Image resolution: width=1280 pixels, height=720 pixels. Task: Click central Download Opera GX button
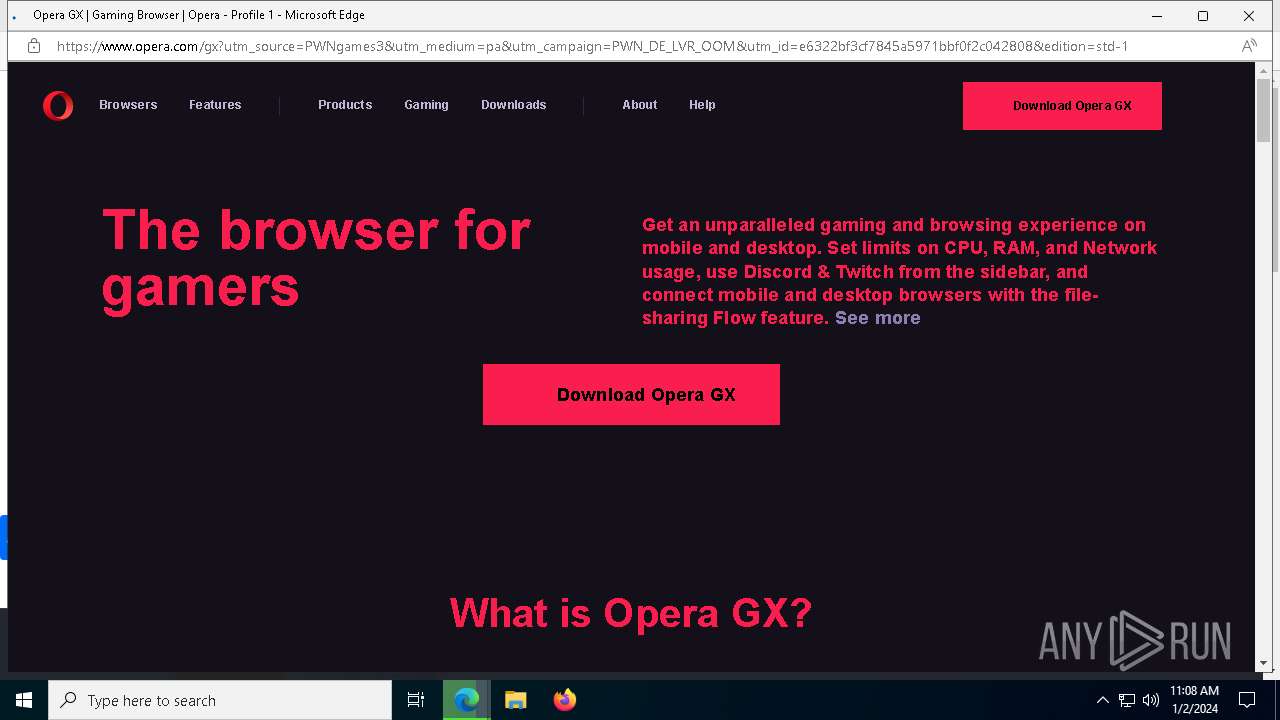(x=631, y=394)
